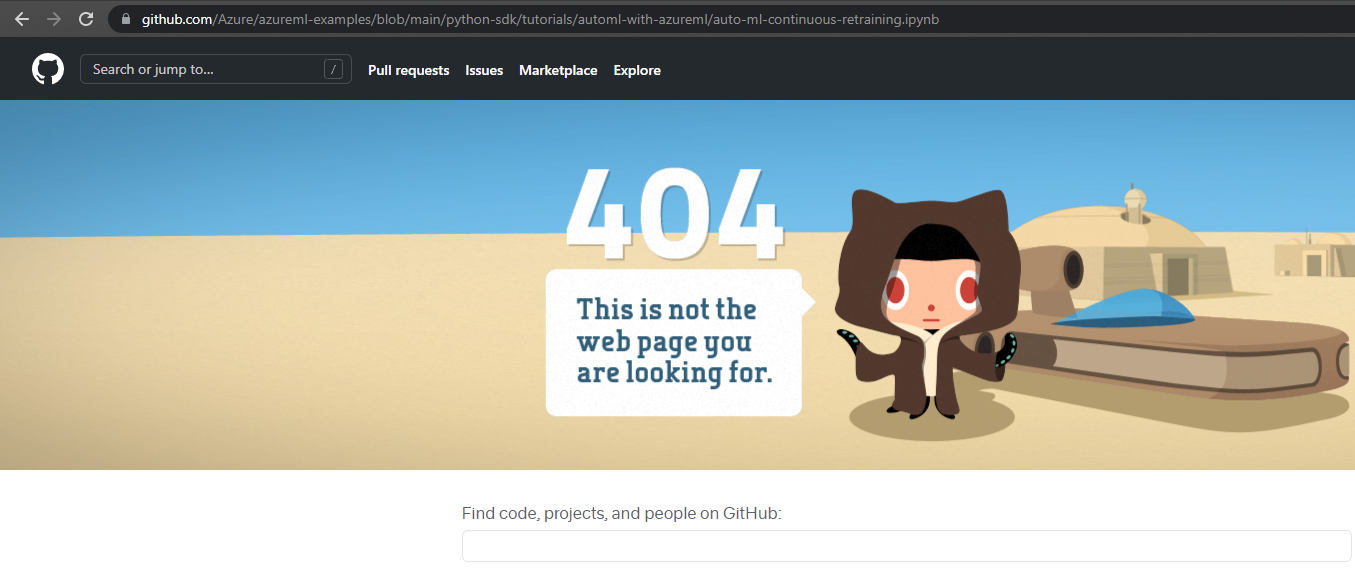Click the slash shortcut icon in search box

(334, 69)
